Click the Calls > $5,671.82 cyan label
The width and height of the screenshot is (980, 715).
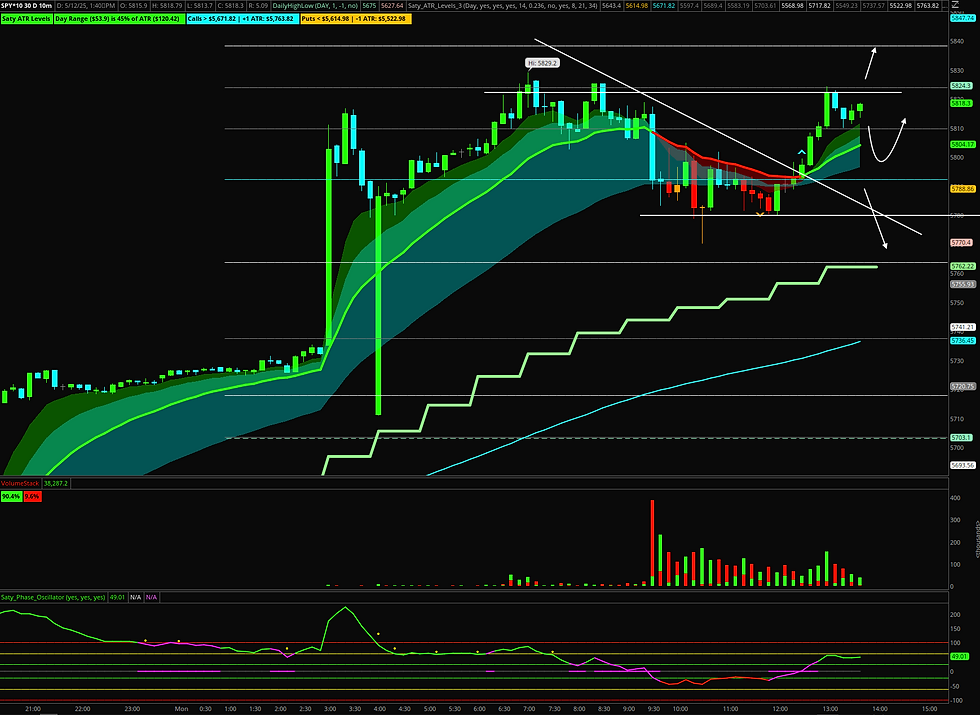click(x=241, y=19)
